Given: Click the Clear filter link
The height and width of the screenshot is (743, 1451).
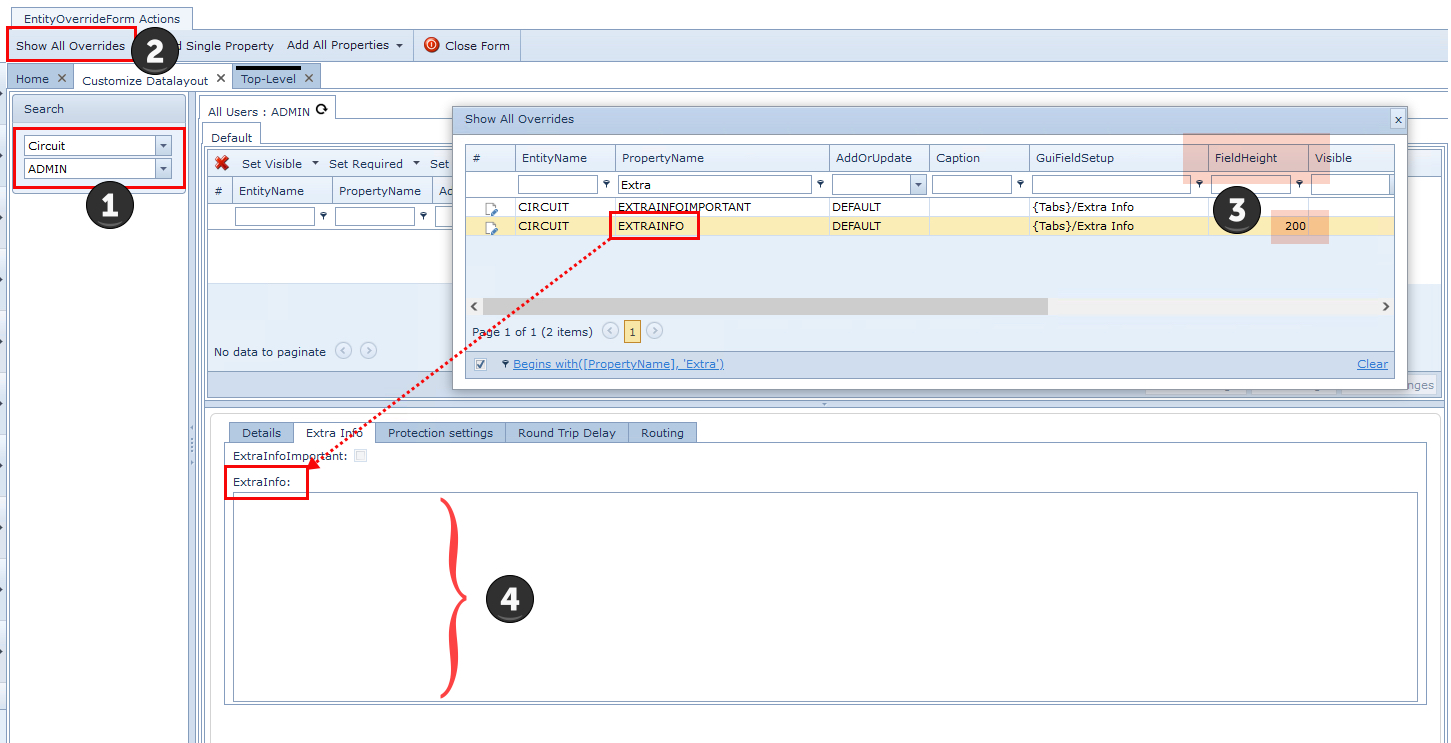Looking at the screenshot, I should [x=1372, y=364].
